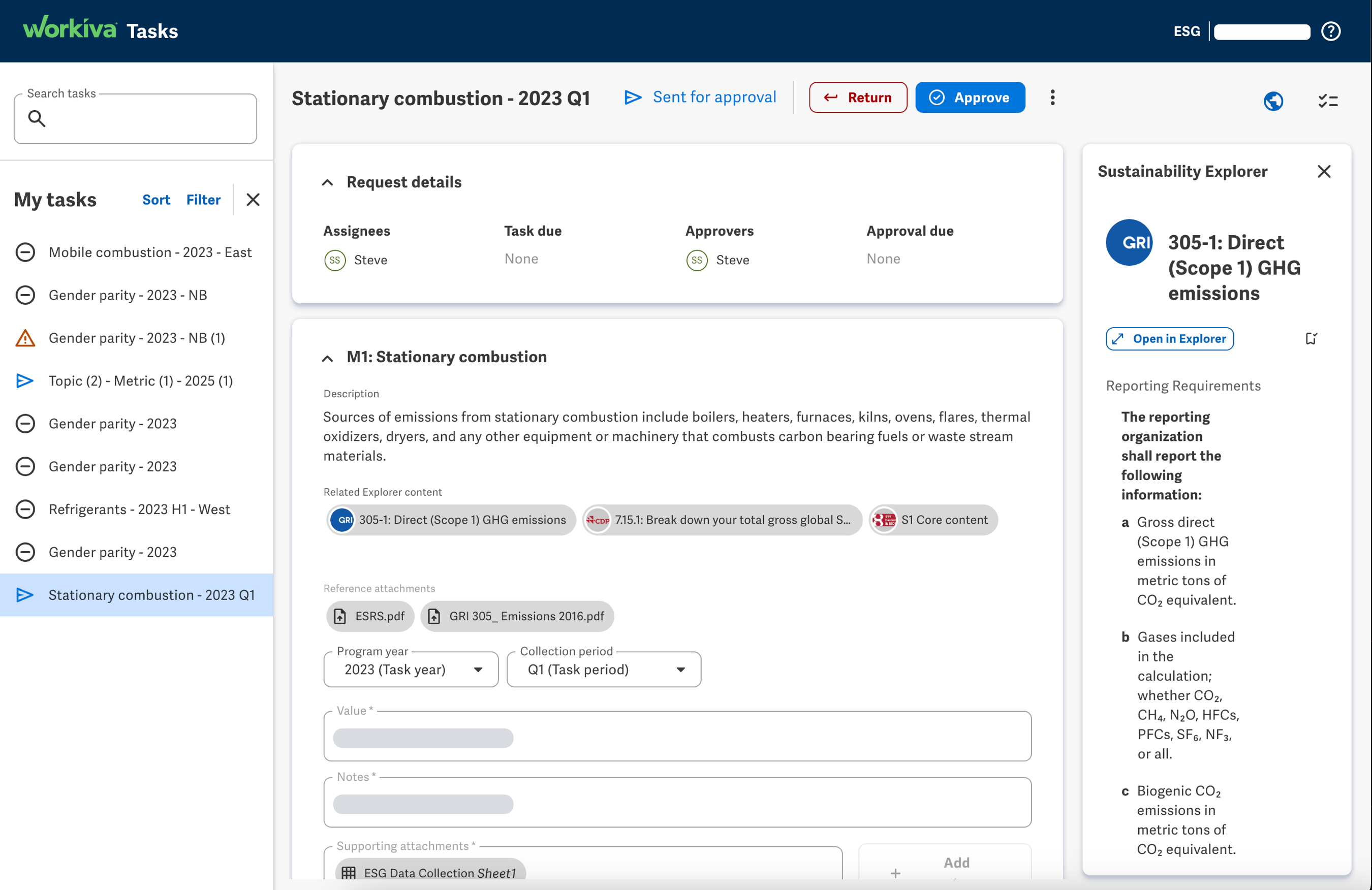1372x890 pixels.
Task: Open Topic (2) - Metric (1) - 2025 (1) task
Action: pos(137,380)
